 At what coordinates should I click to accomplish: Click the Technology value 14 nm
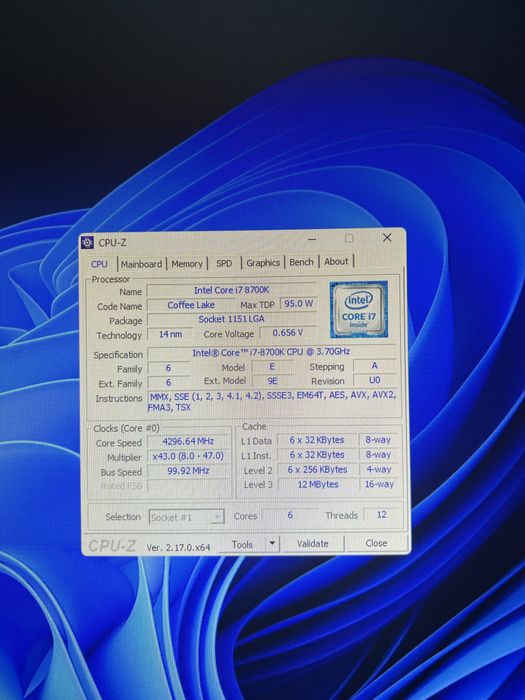170,334
